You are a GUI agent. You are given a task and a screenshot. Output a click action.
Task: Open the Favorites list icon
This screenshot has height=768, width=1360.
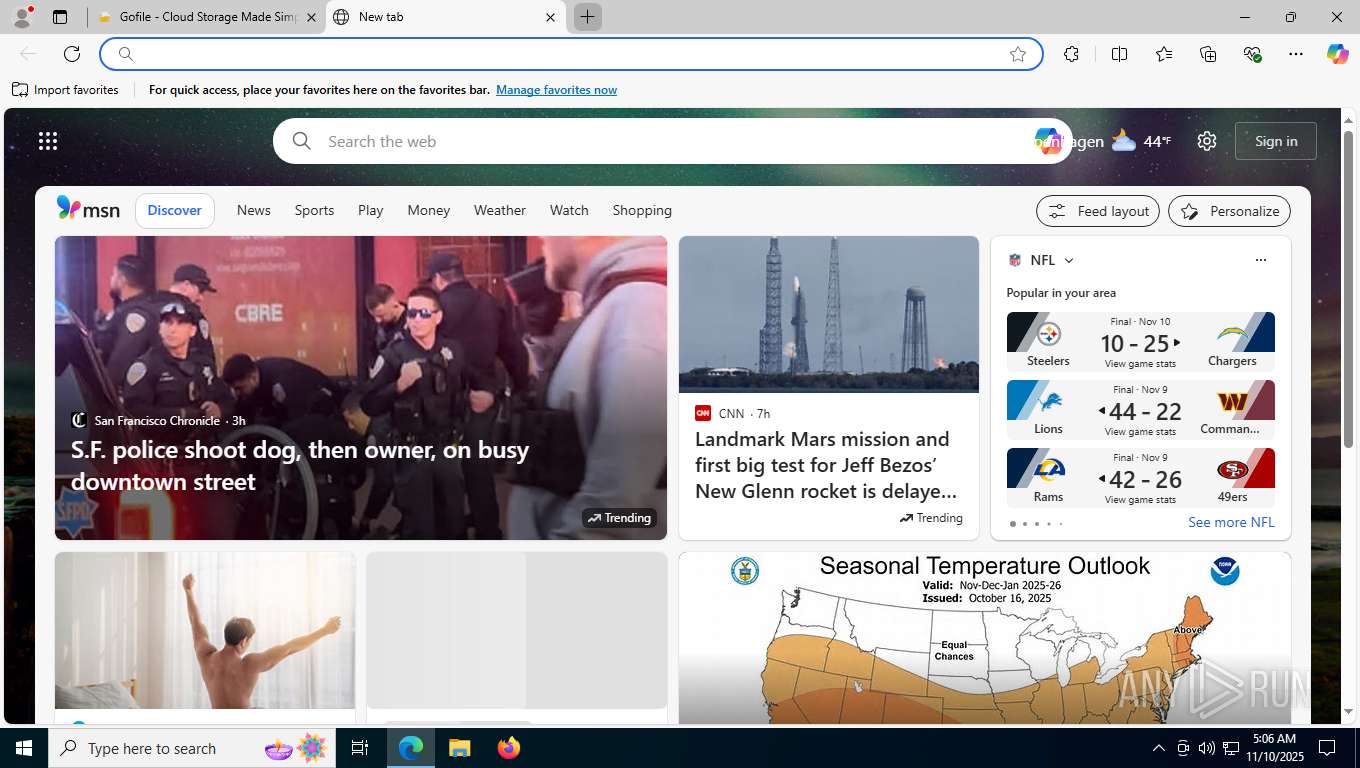point(1164,54)
